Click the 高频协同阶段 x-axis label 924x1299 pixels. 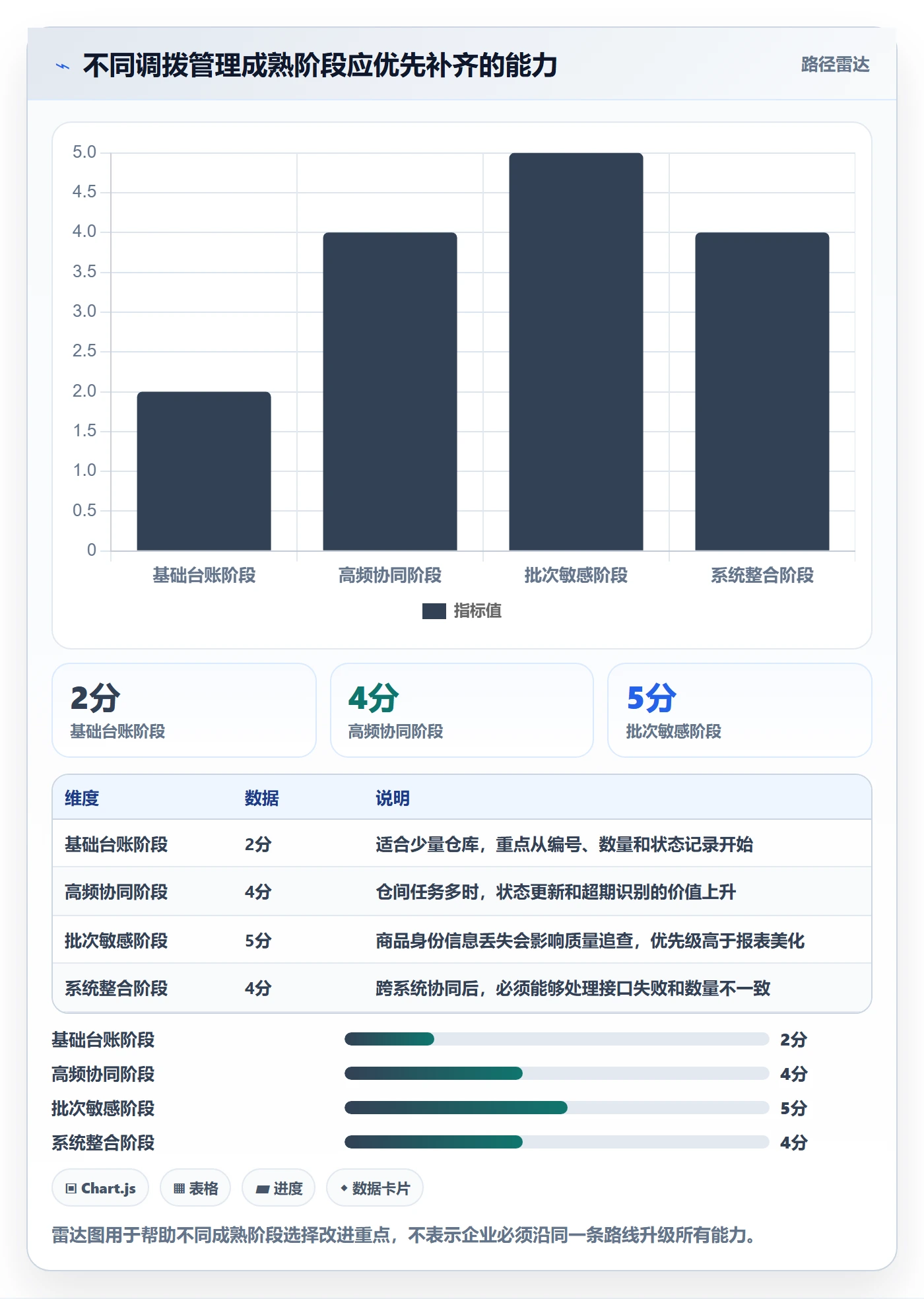pos(390,576)
